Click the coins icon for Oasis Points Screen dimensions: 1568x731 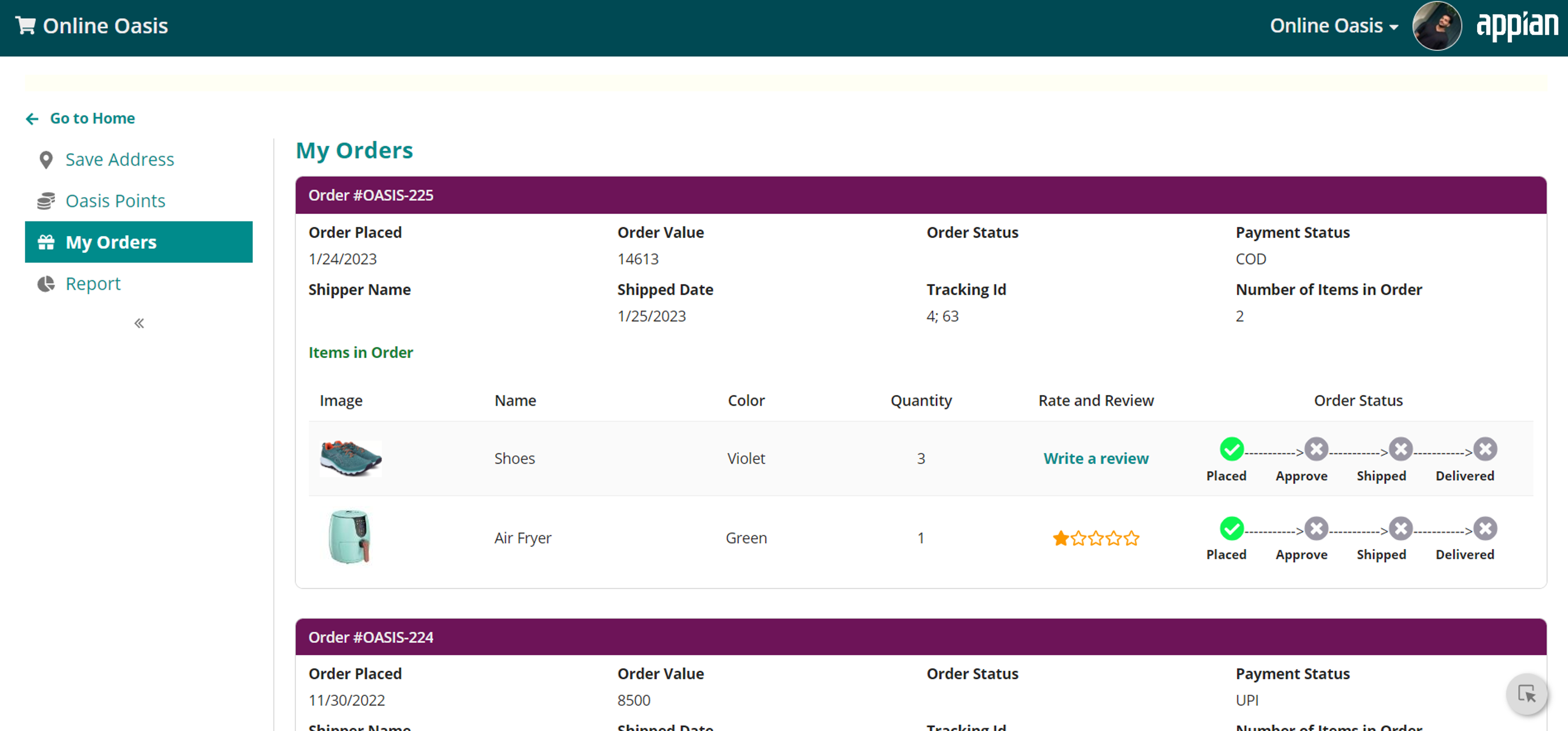click(46, 201)
